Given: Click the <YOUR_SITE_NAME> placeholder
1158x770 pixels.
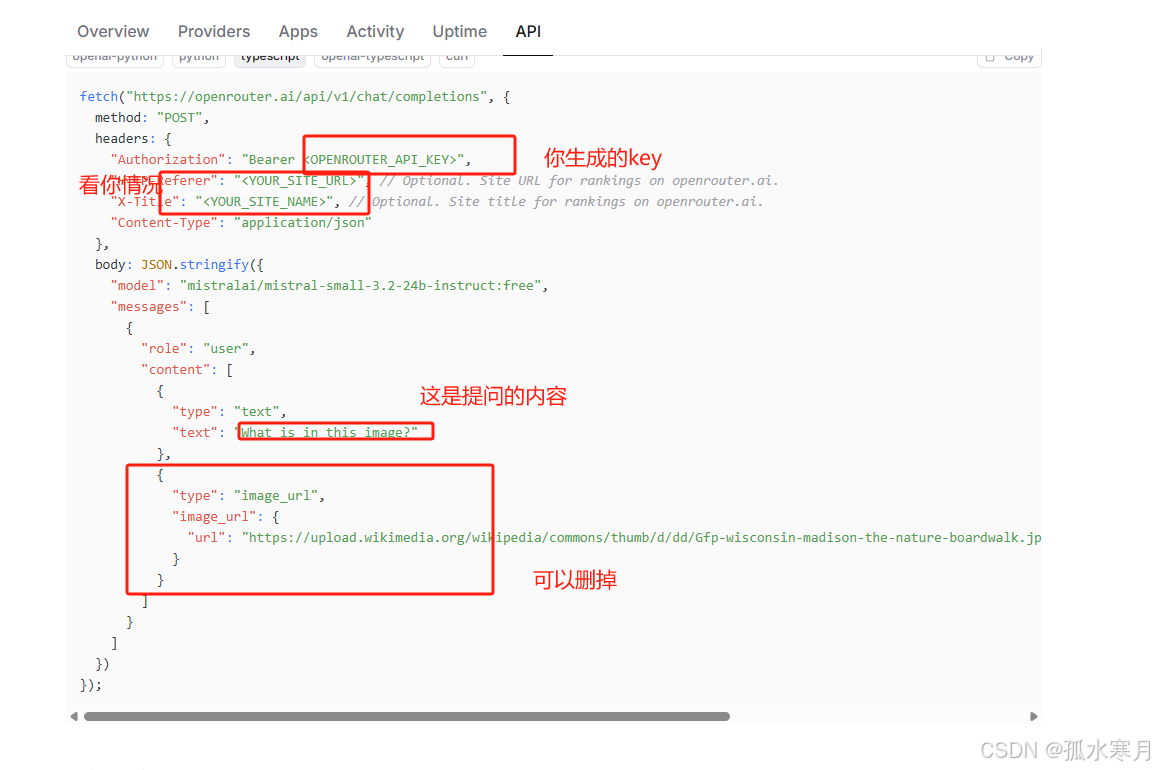Looking at the screenshot, I should pyautogui.click(x=264, y=202).
